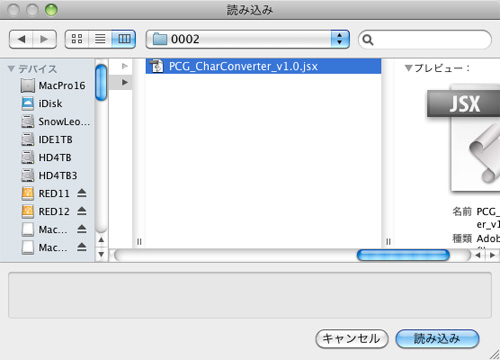The width and height of the screenshot is (500, 360).
Task: Select PCG_CharConverter_v1.0.jsx file
Action: [x=263, y=66]
